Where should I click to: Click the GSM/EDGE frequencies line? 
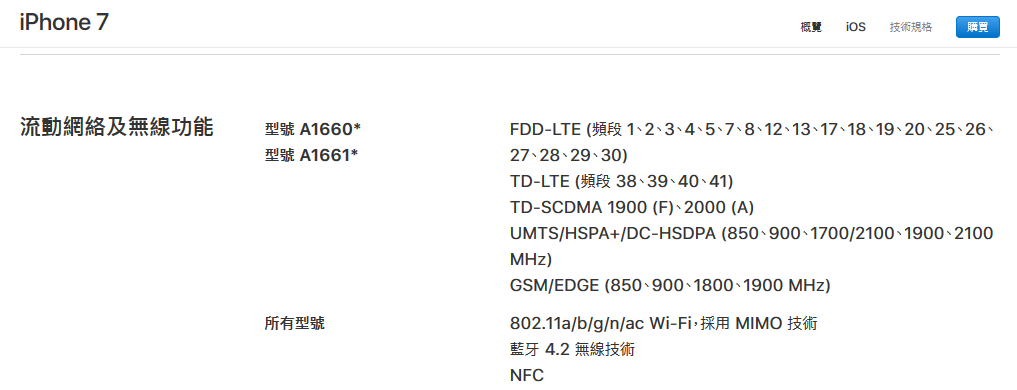pos(671,285)
